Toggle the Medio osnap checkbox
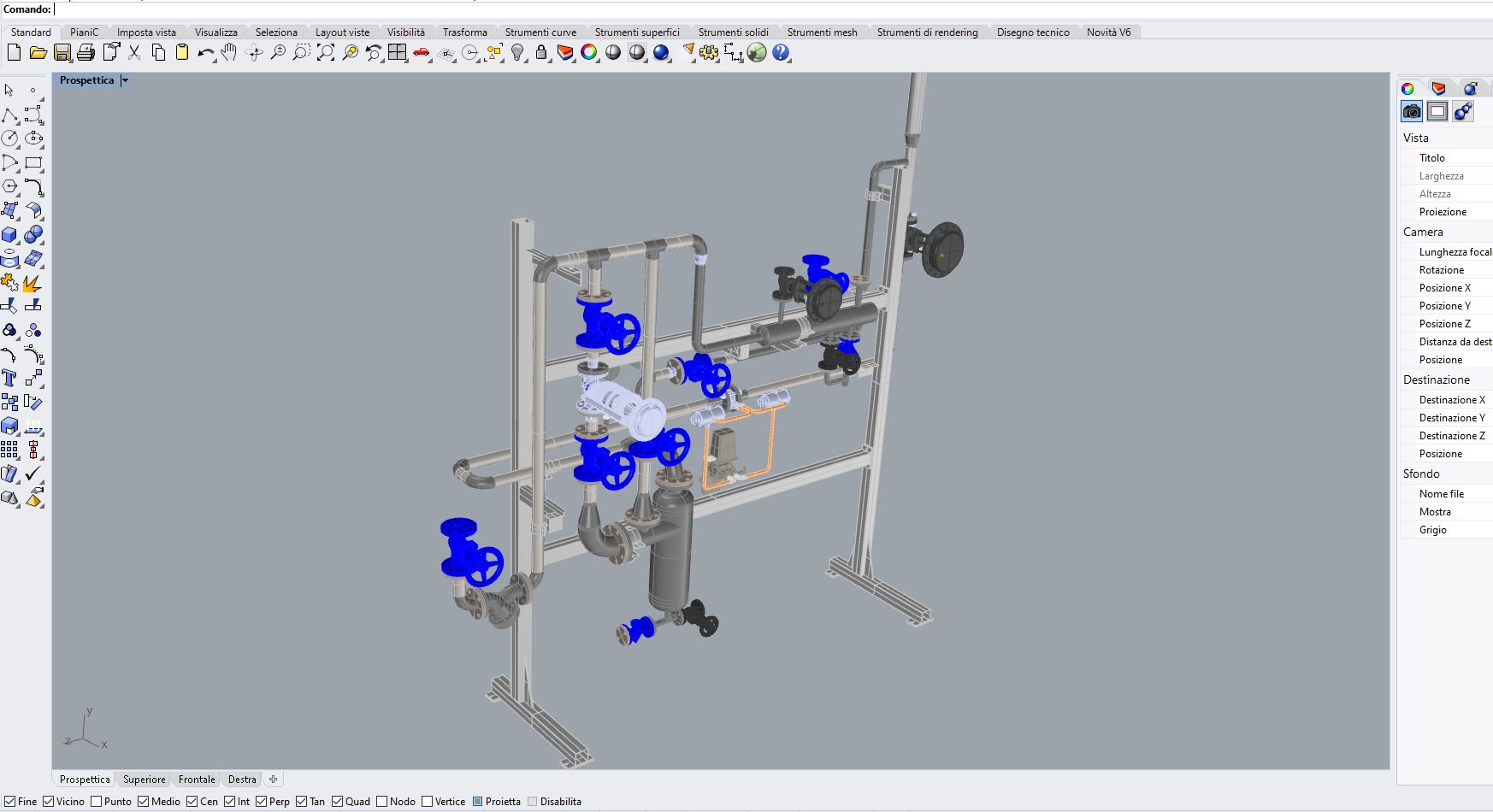1493x812 pixels. point(144,802)
